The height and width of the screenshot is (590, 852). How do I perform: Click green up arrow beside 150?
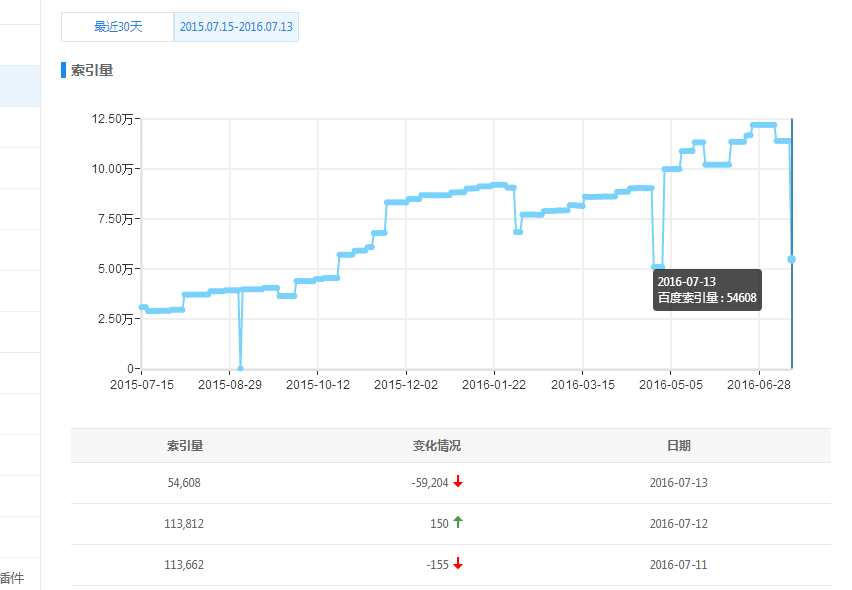458,522
